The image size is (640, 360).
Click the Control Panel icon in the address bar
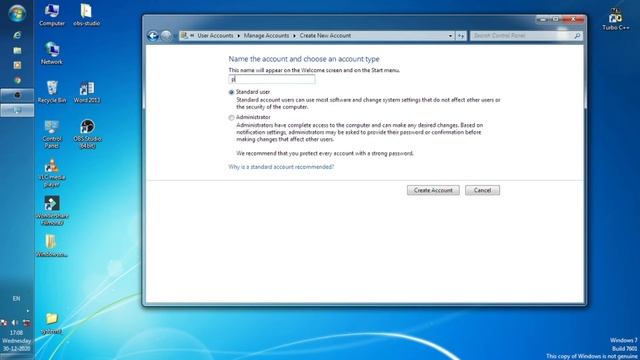[184, 36]
